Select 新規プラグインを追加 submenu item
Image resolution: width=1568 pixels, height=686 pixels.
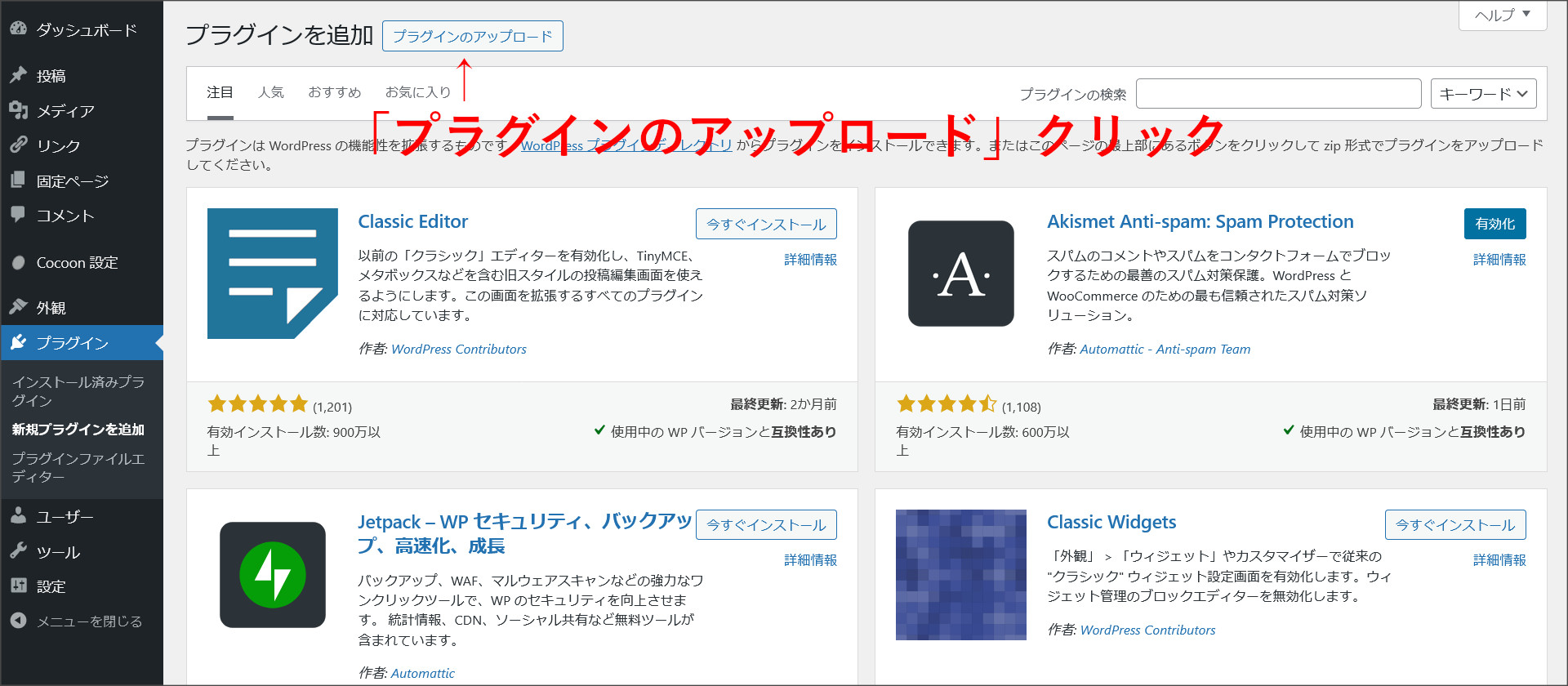click(78, 429)
